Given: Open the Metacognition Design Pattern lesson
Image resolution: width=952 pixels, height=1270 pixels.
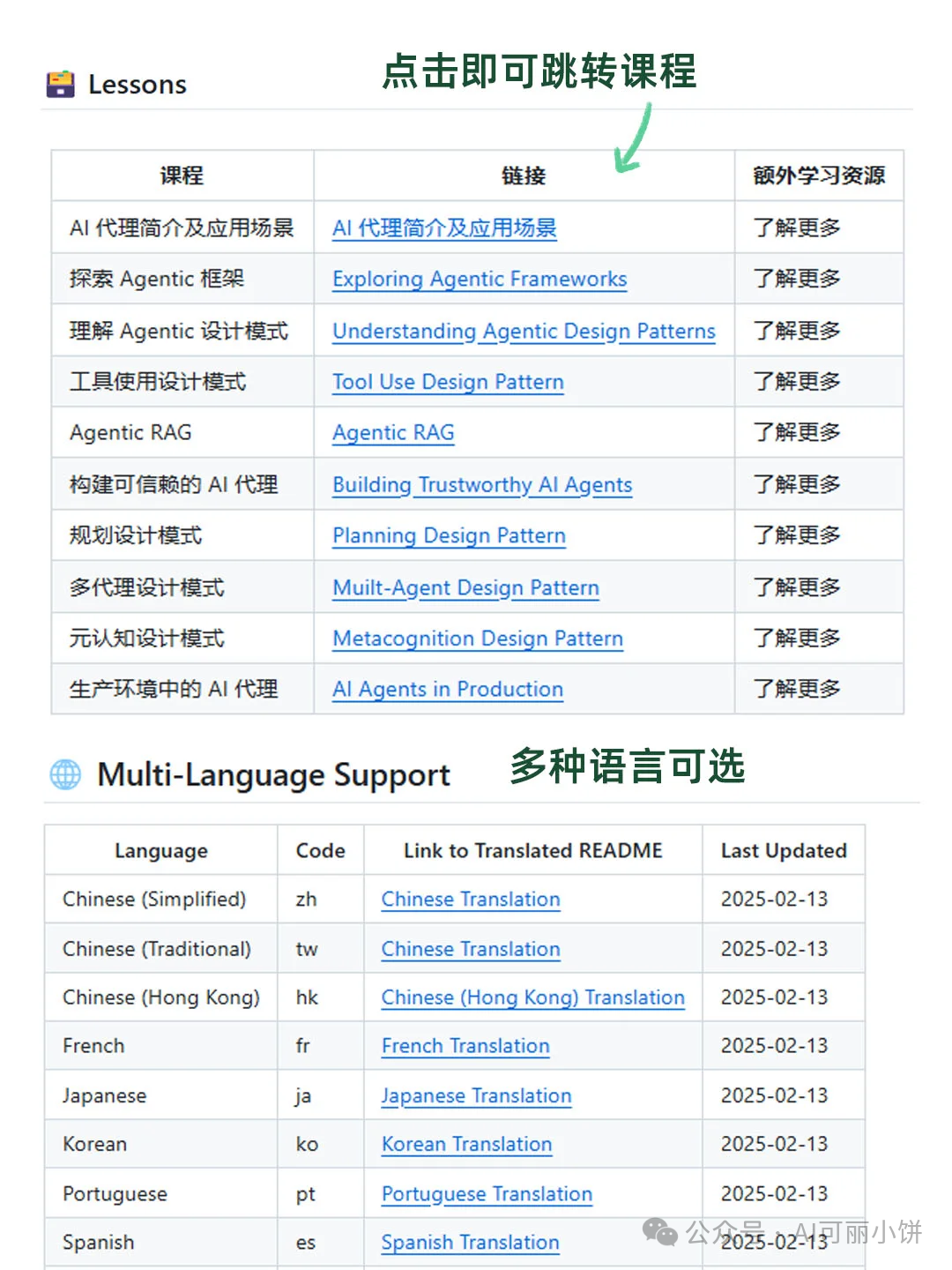Looking at the screenshot, I should [x=477, y=639].
